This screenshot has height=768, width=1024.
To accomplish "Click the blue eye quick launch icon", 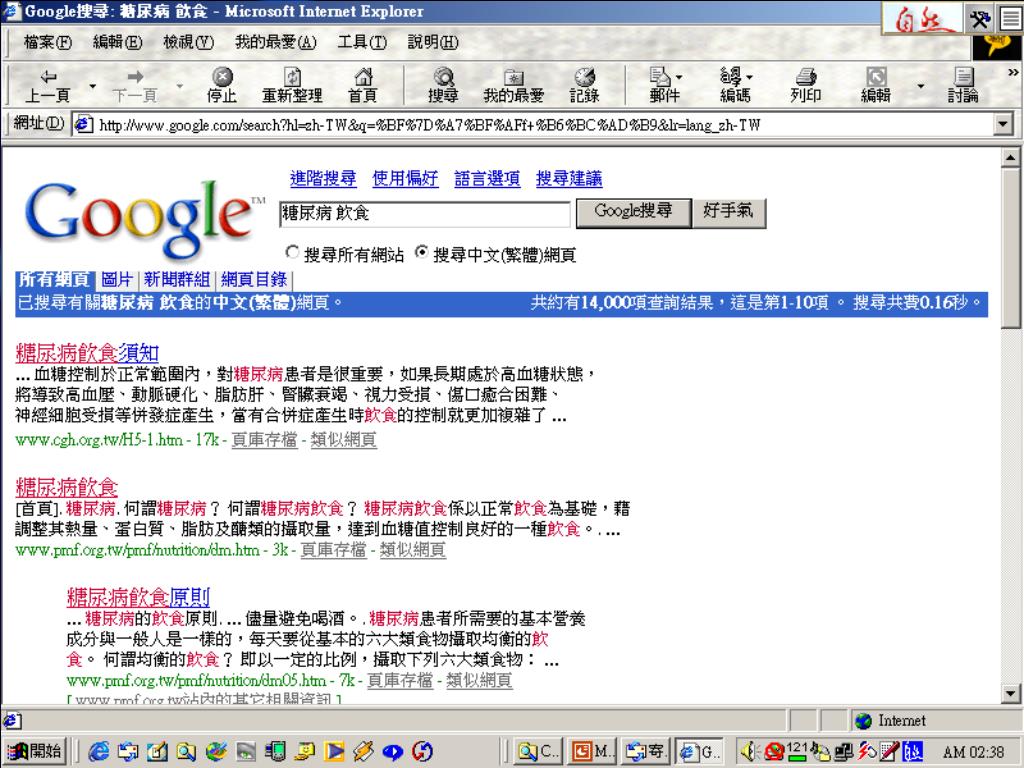I will (392, 752).
